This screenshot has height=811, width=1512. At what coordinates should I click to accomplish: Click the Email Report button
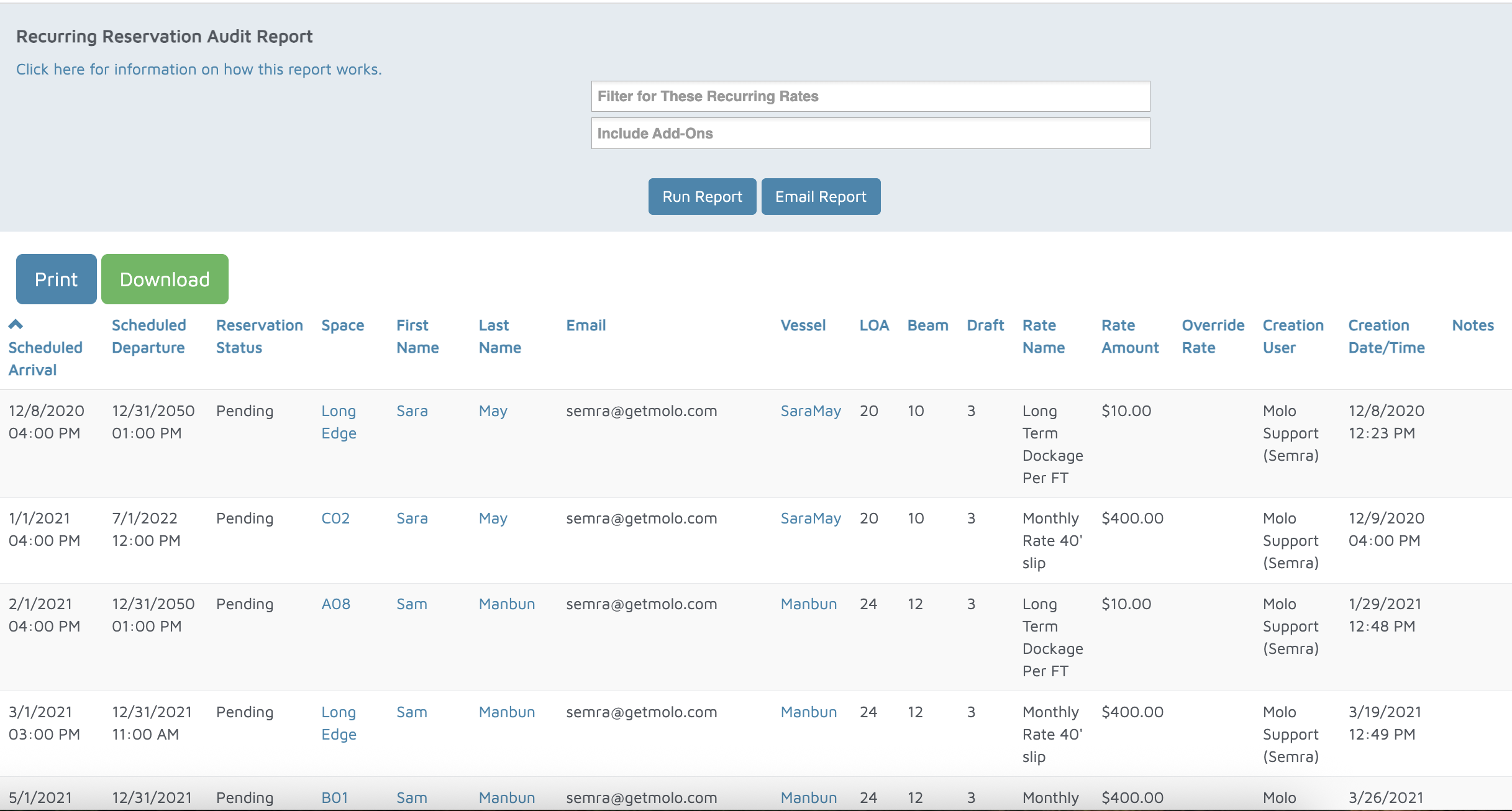(820, 197)
